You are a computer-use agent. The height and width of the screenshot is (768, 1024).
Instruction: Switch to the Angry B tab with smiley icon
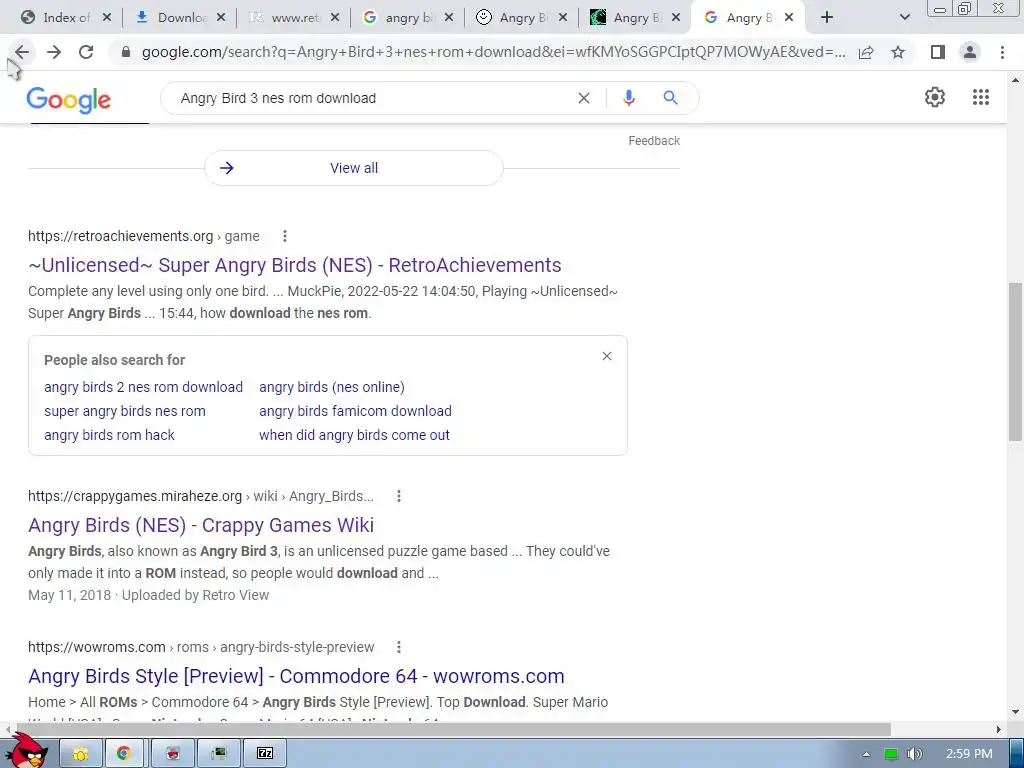(513, 18)
